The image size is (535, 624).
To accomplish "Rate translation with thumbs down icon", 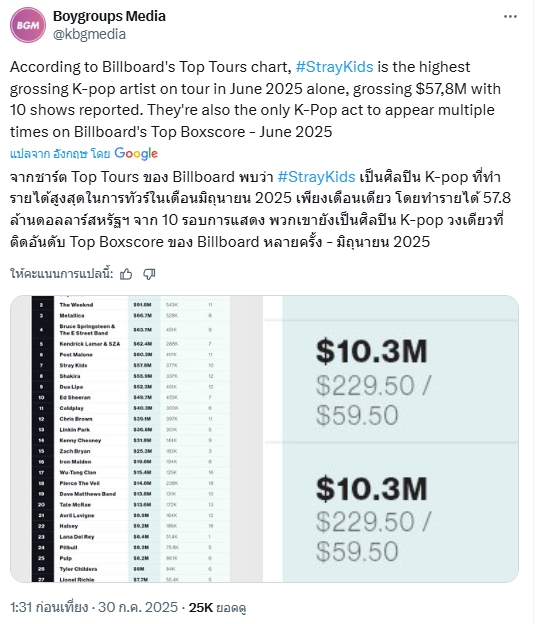I will pyautogui.click(x=149, y=274).
